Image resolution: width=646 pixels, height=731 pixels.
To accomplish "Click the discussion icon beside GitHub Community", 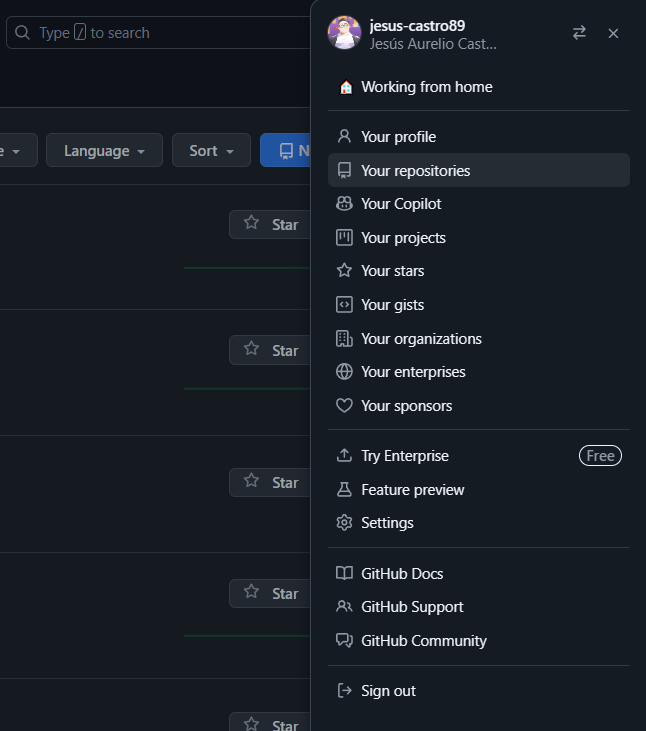I will click(344, 641).
